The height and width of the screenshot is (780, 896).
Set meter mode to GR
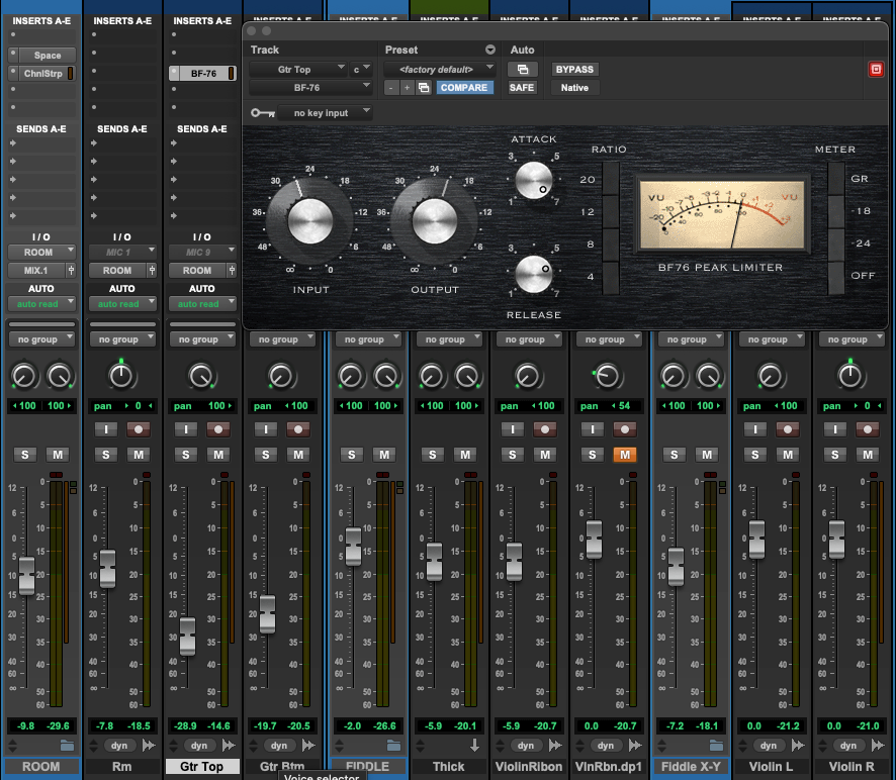click(x=836, y=179)
